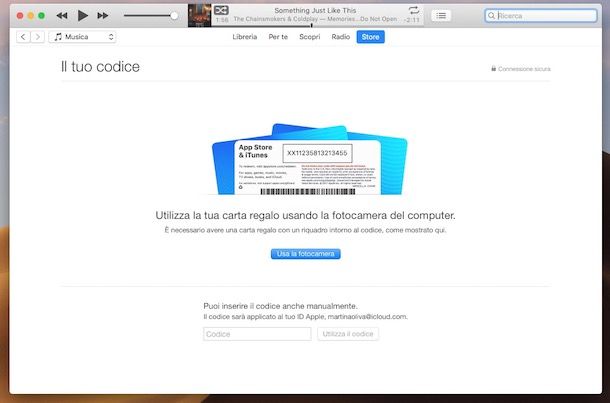This screenshot has width=610, height=403.
Task: Play the current song
Action: tap(82, 16)
